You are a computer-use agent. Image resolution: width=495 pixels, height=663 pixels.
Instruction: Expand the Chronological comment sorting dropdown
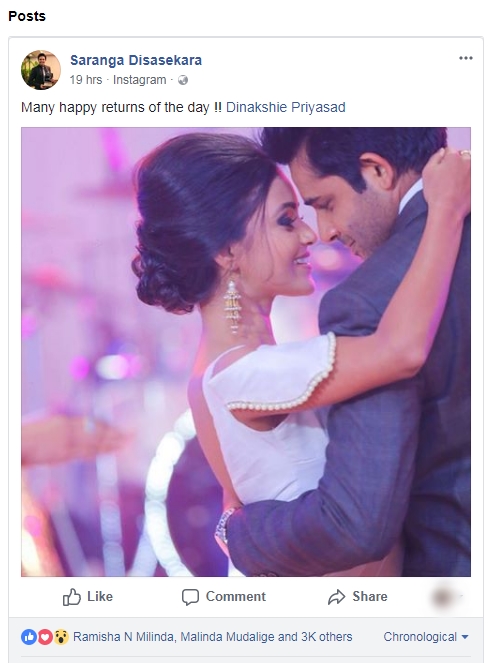pos(426,637)
